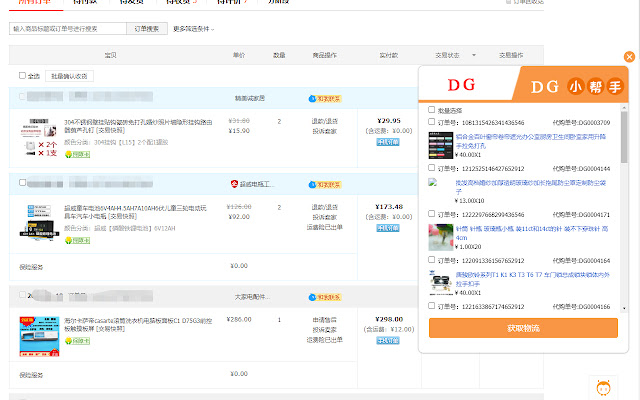Click apply after-sale link for Casarte panel item
Screen dimensions: 640x400
coord(325,320)
